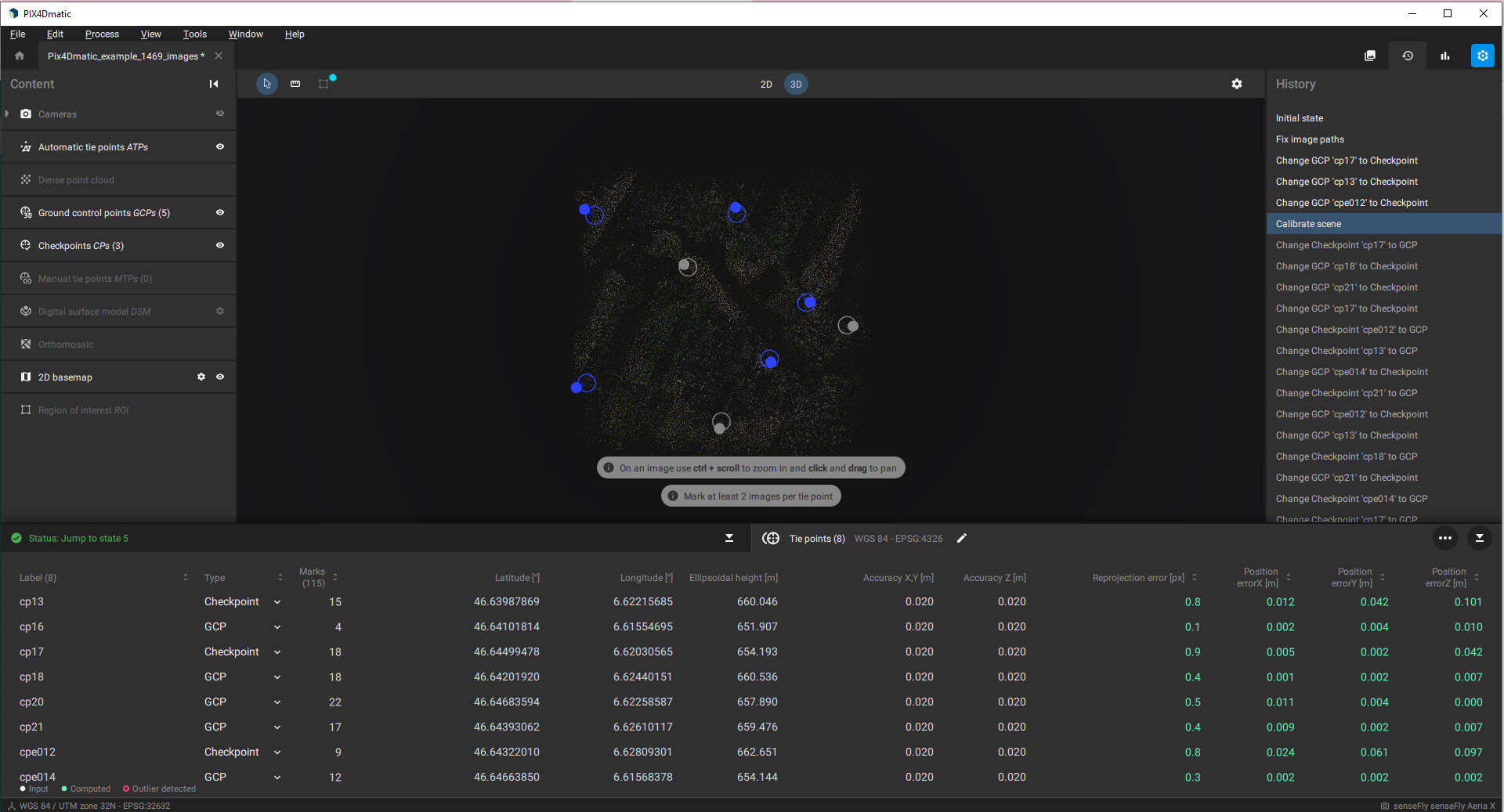
Task: Open the quality report chart icon
Action: click(1444, 56)
